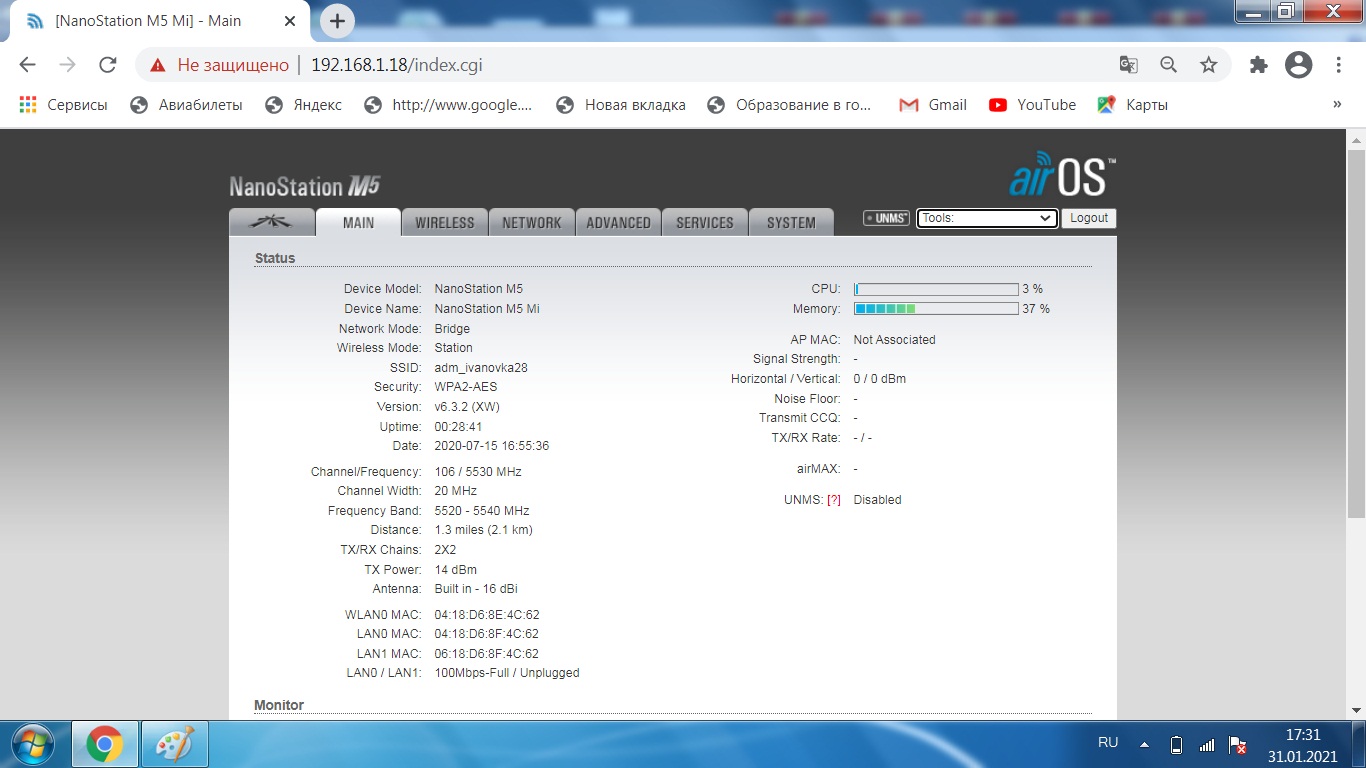This screenshot has width=1366, height=768.
Task: Click the '100Mbps-Full / Unplugged' value
Action: tap(507, 673)
